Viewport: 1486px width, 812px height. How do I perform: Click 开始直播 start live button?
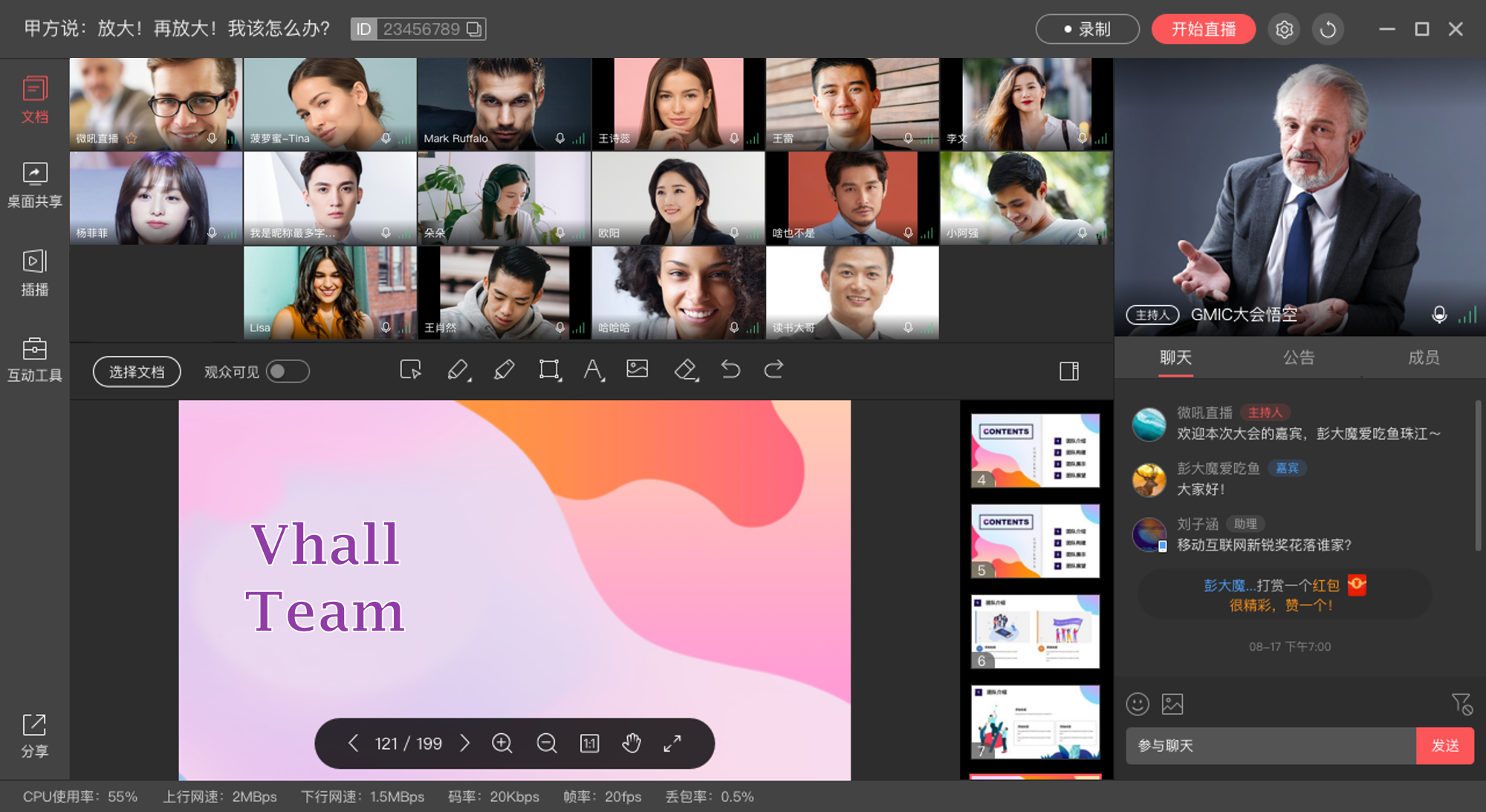click(x=1204, y=29)
